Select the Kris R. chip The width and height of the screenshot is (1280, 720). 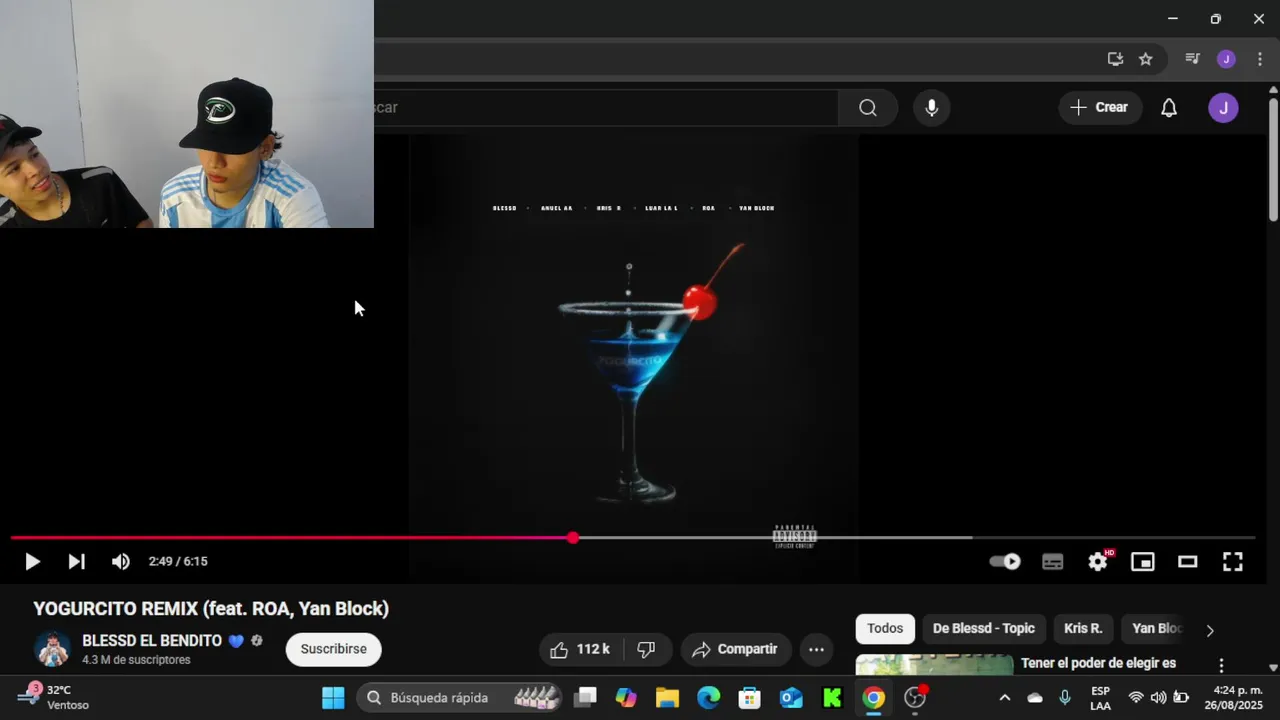coord(1083,629)
